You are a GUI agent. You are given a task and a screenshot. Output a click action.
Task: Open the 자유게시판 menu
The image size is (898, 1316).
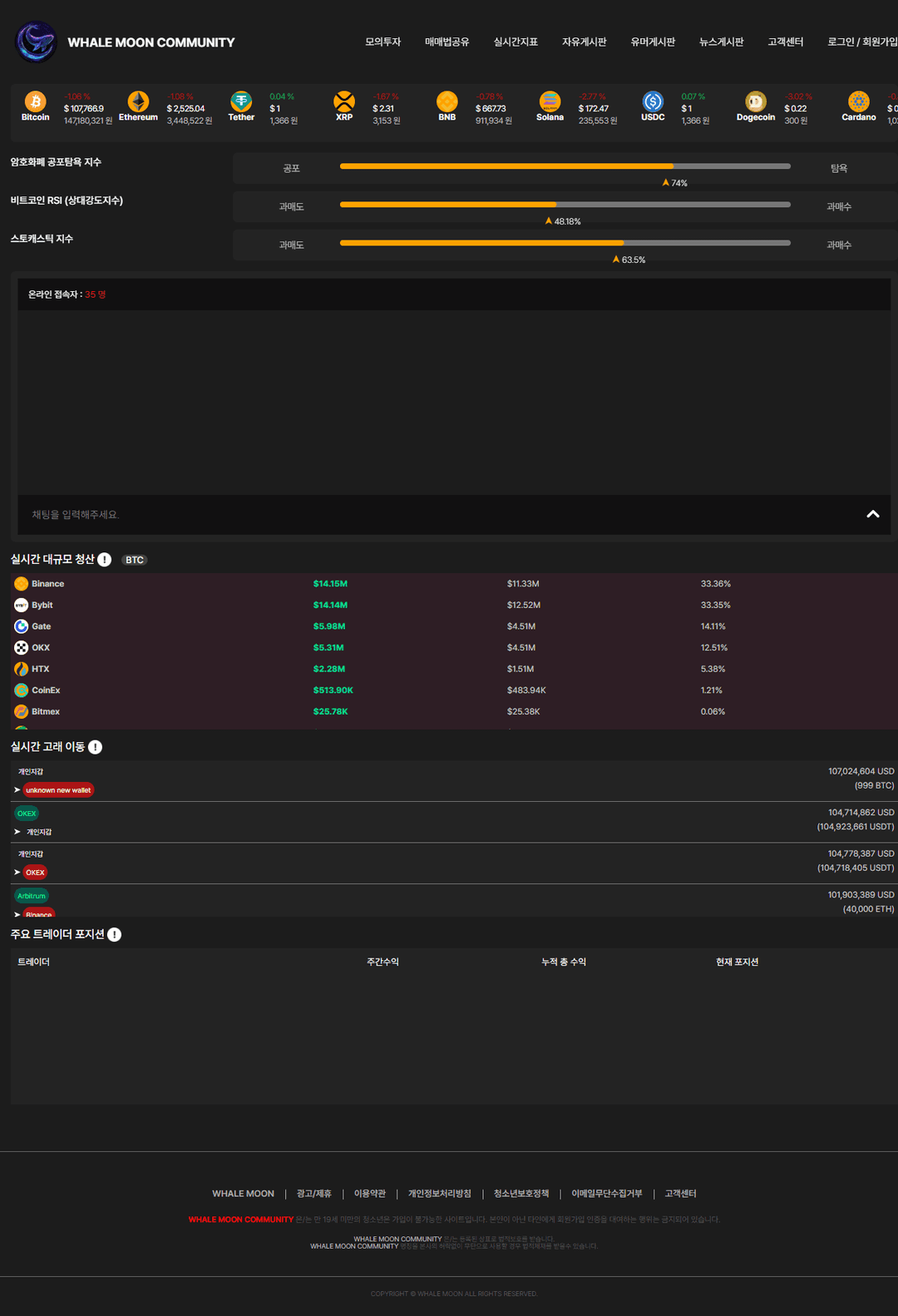click(x=585, y=42)
